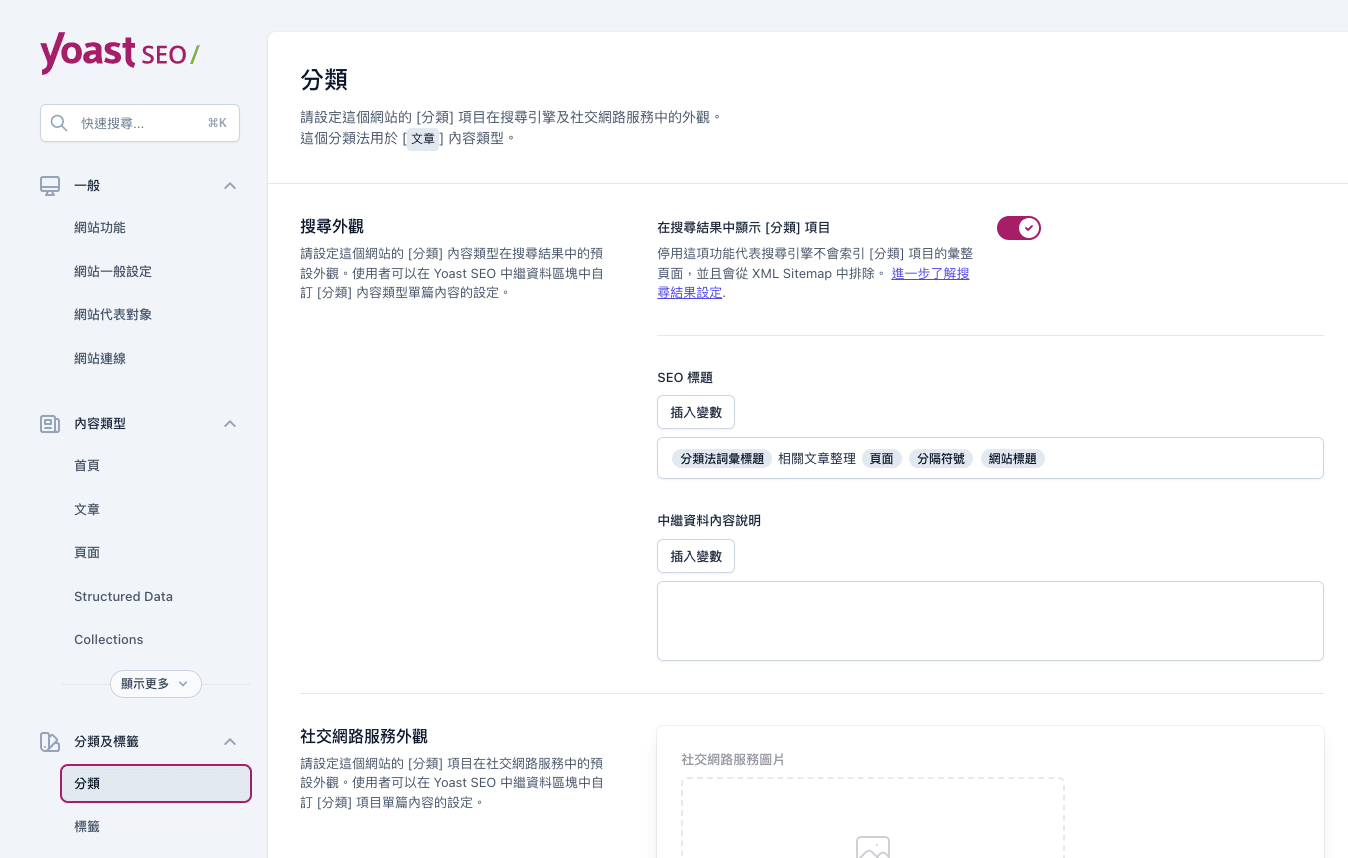Click the 快速搜尋 search field

coord(140,123)
